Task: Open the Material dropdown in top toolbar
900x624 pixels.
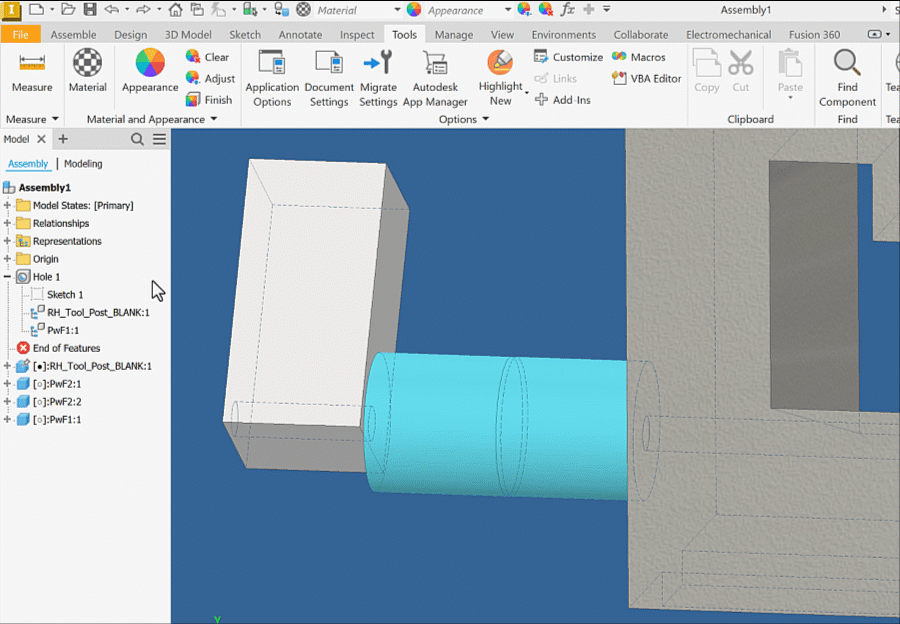Action: pos(397,10)
